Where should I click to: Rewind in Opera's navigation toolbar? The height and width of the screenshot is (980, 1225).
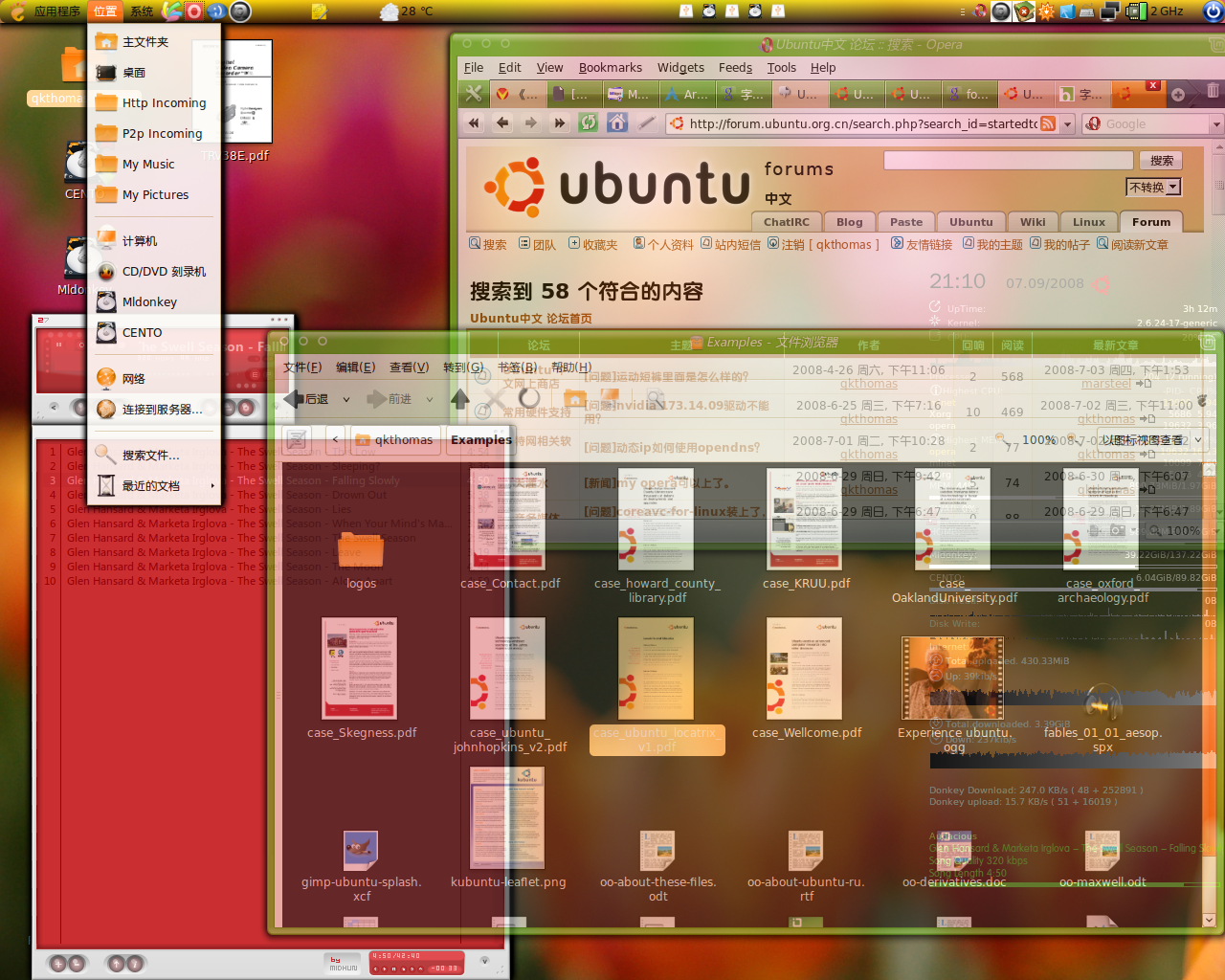[474, 123]
